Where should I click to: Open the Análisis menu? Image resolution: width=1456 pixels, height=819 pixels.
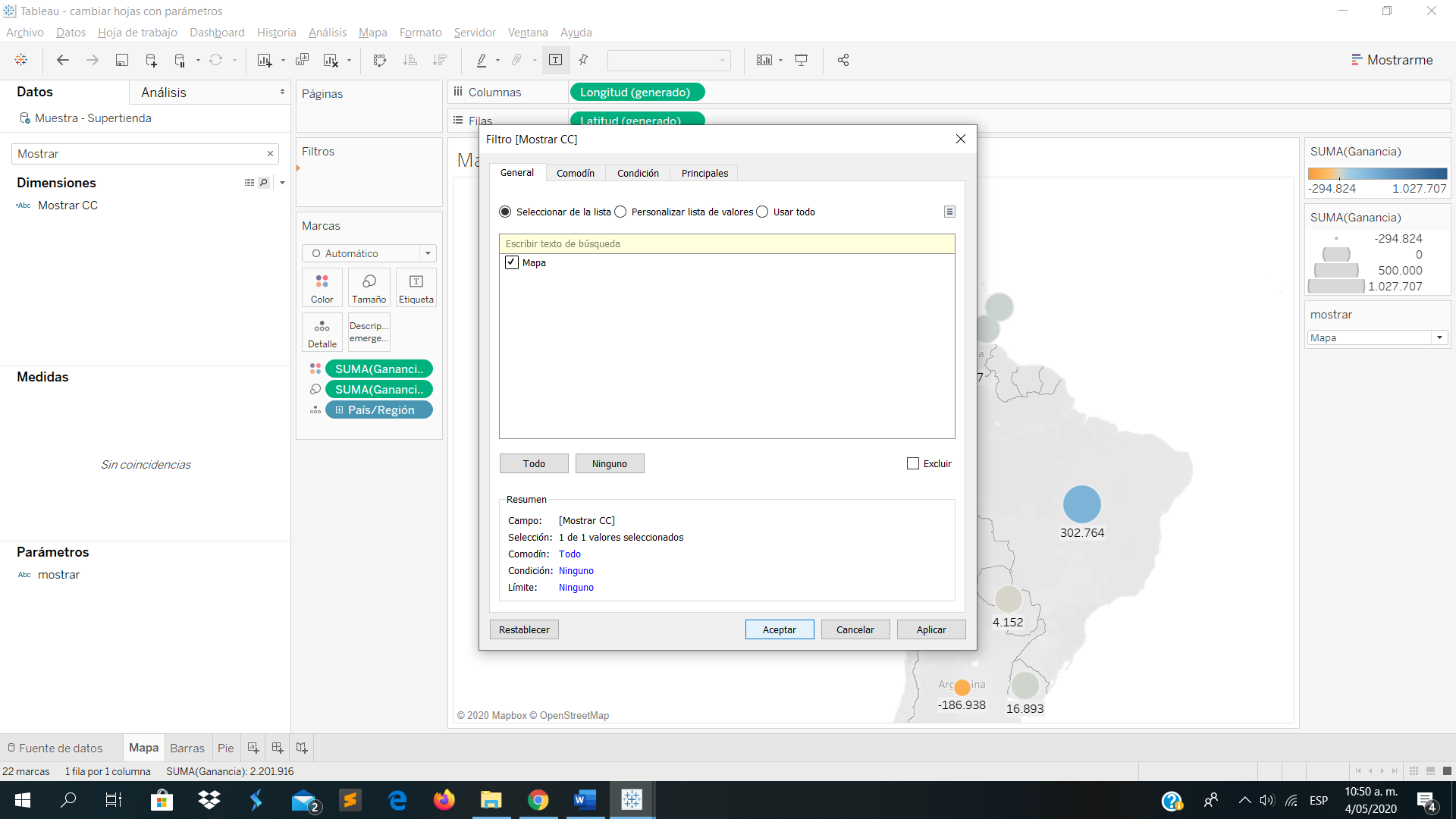pyautogui.click(x=327, y=33)
